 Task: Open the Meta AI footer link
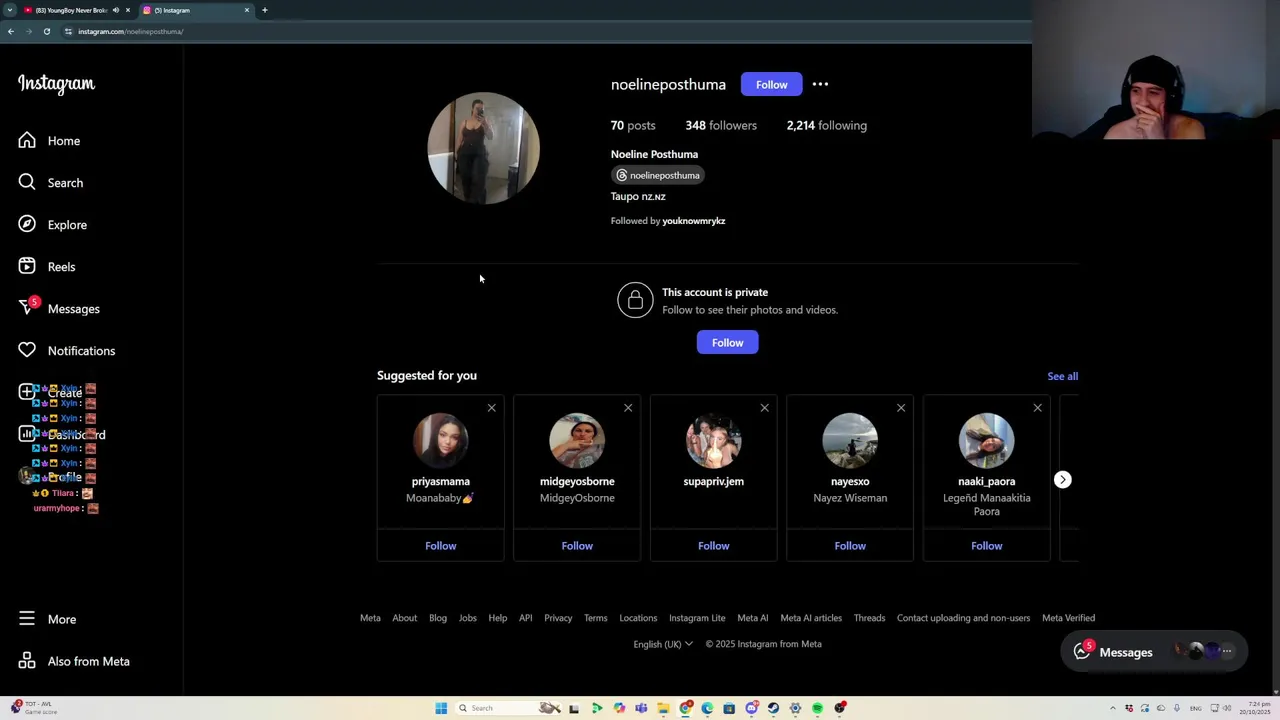pos(752,618)
